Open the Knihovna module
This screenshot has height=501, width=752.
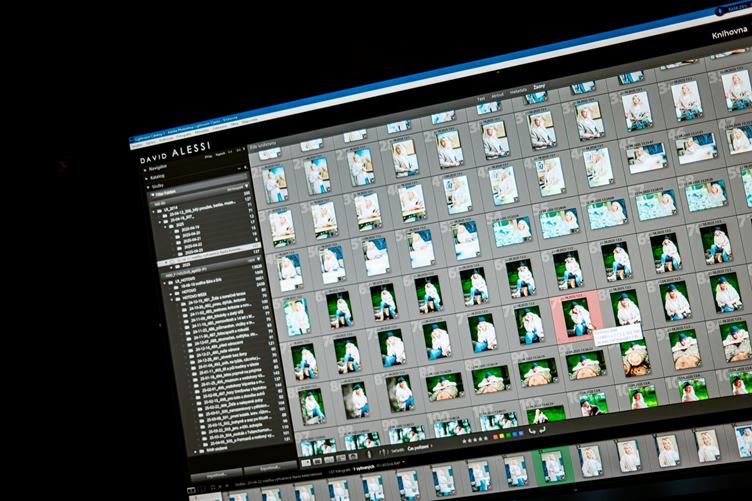coord(729,34)
